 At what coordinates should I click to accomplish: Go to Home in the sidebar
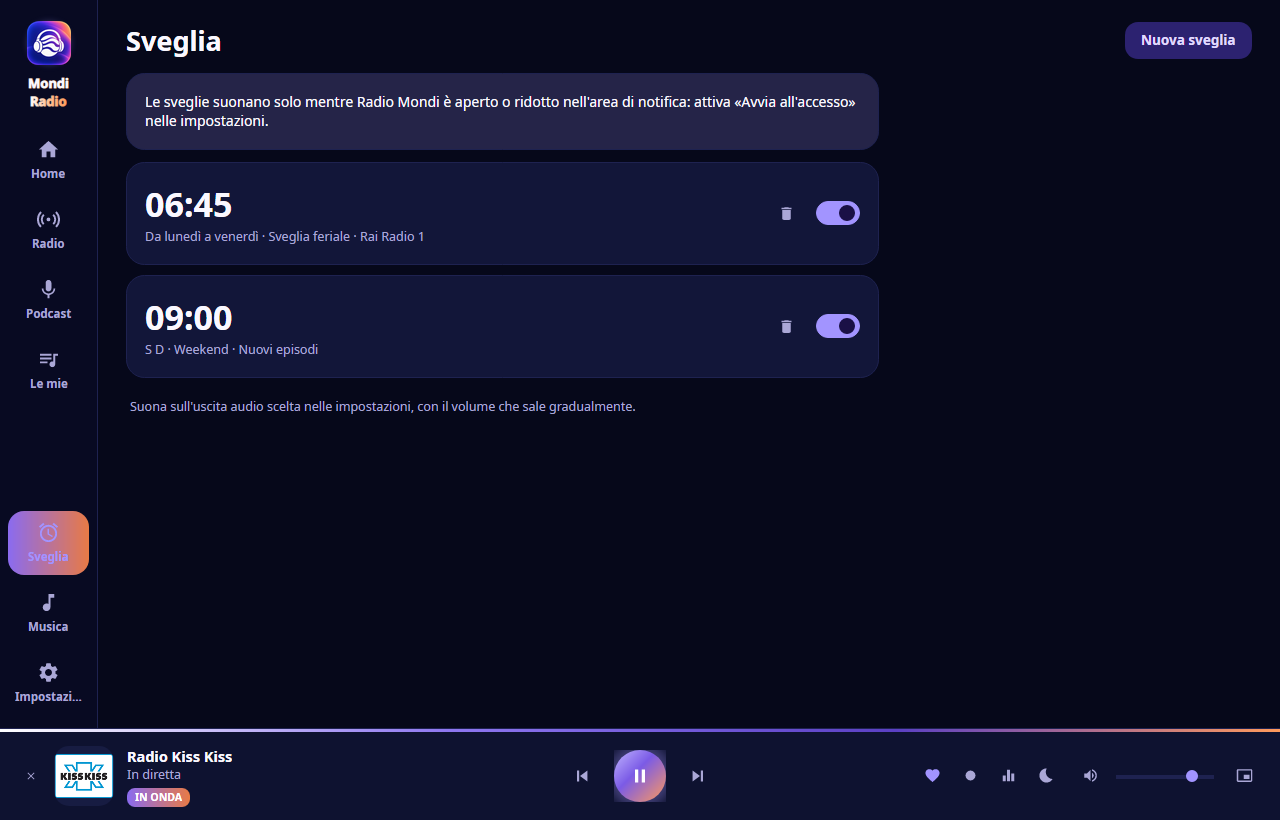coord(48,161)
